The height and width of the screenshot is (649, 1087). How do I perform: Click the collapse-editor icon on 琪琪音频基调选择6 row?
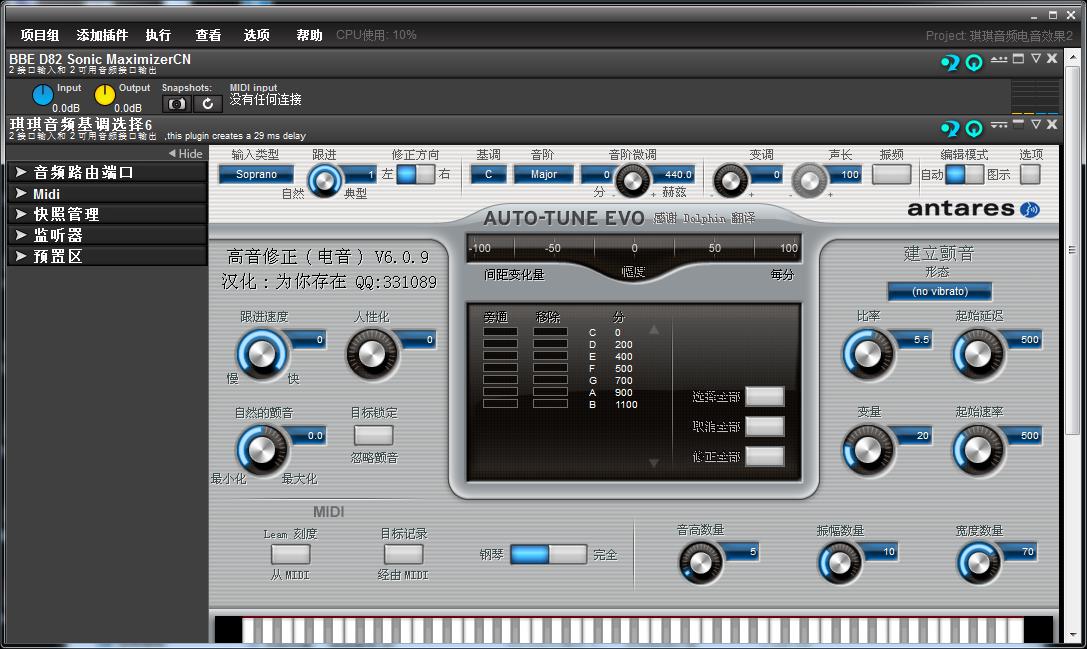pyautogui.click(x=999, y=125)
